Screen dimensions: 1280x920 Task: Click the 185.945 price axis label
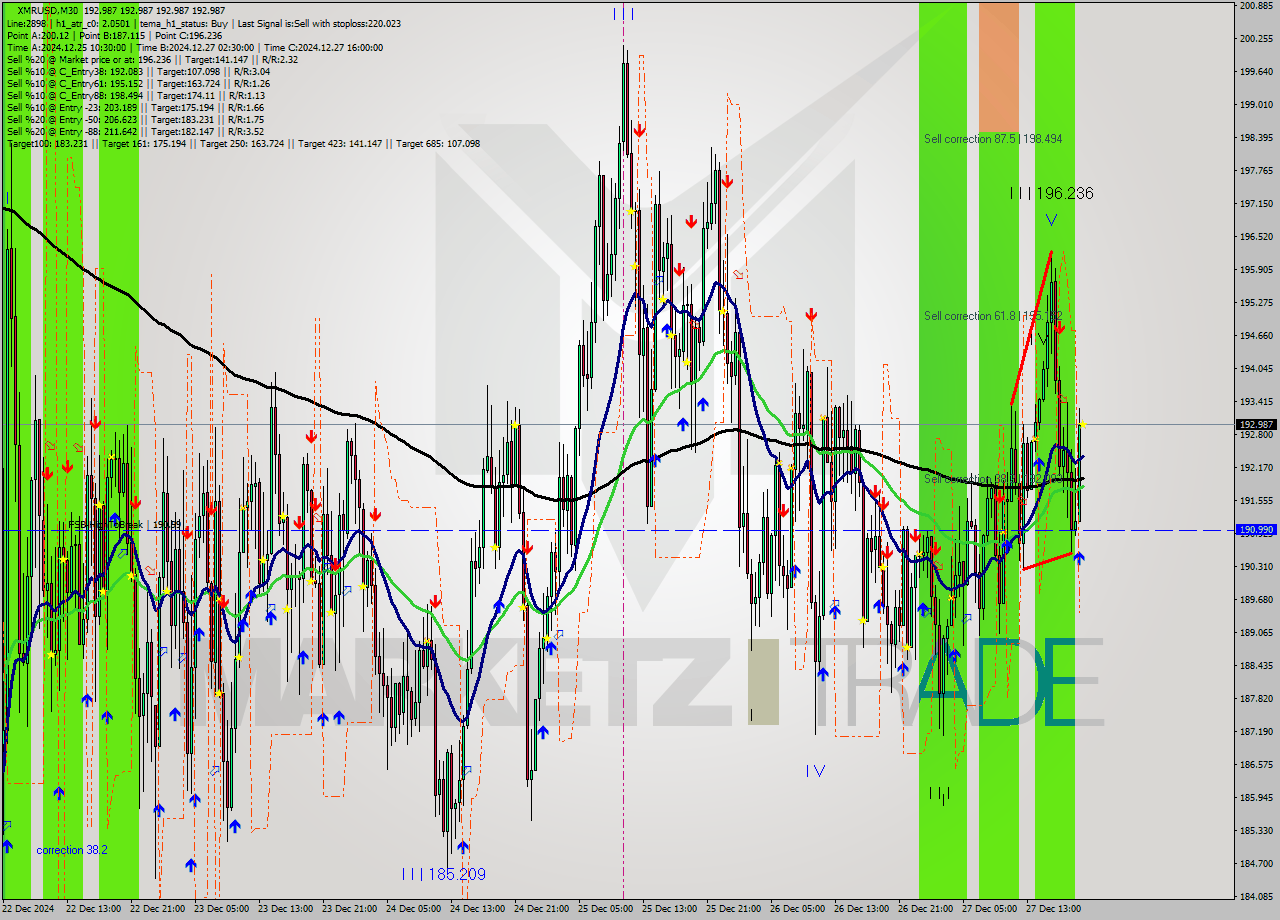(1256, 798)
